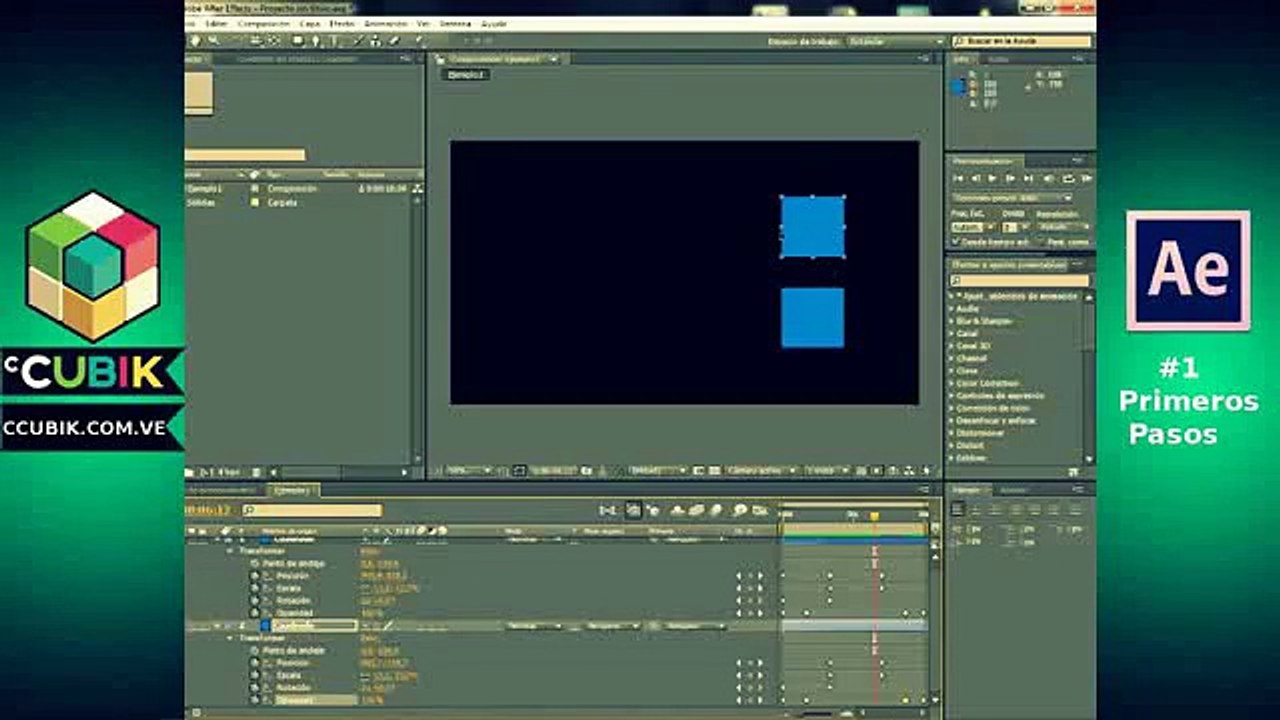The width and height of the screenshot is (1280, 720).
Task: Click the timeline layer search field
Action: click(x=312, y=510)
